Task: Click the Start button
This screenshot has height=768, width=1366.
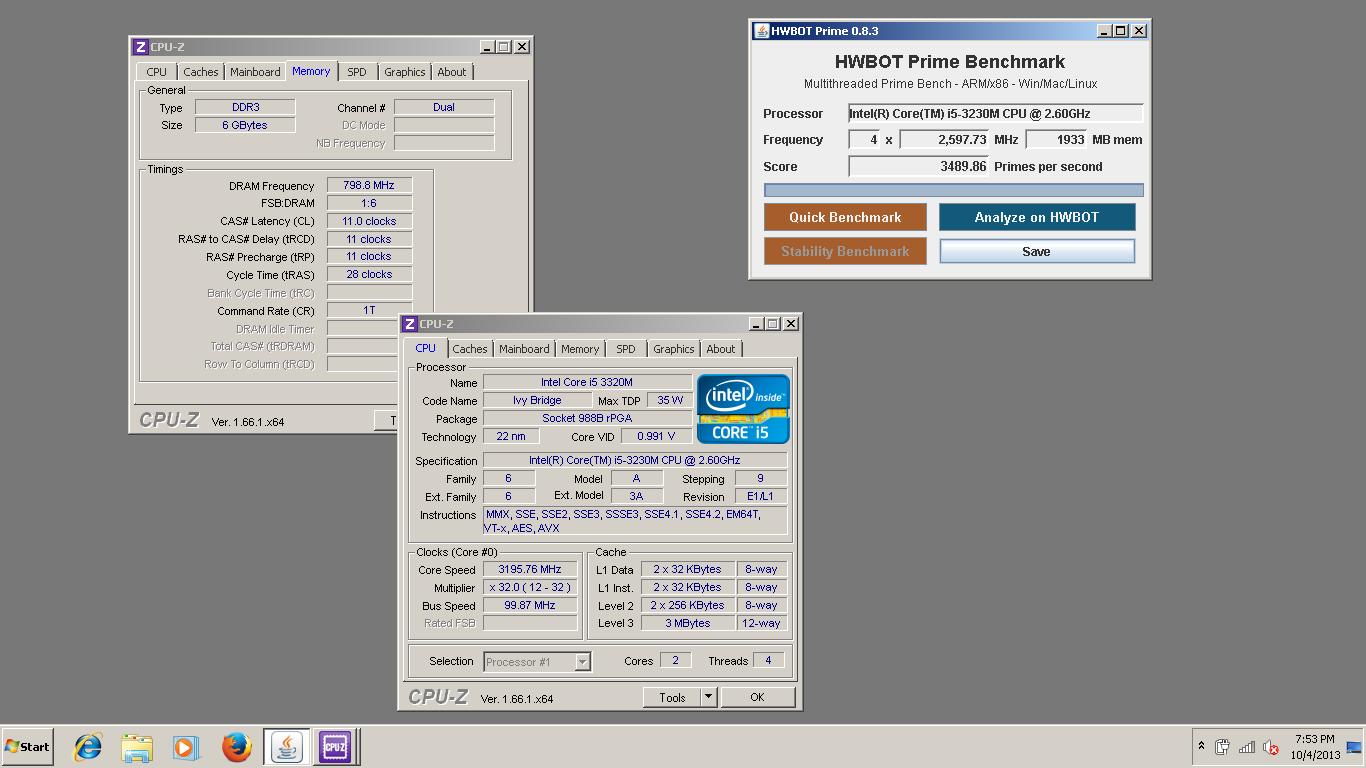Action: point(27,747)
